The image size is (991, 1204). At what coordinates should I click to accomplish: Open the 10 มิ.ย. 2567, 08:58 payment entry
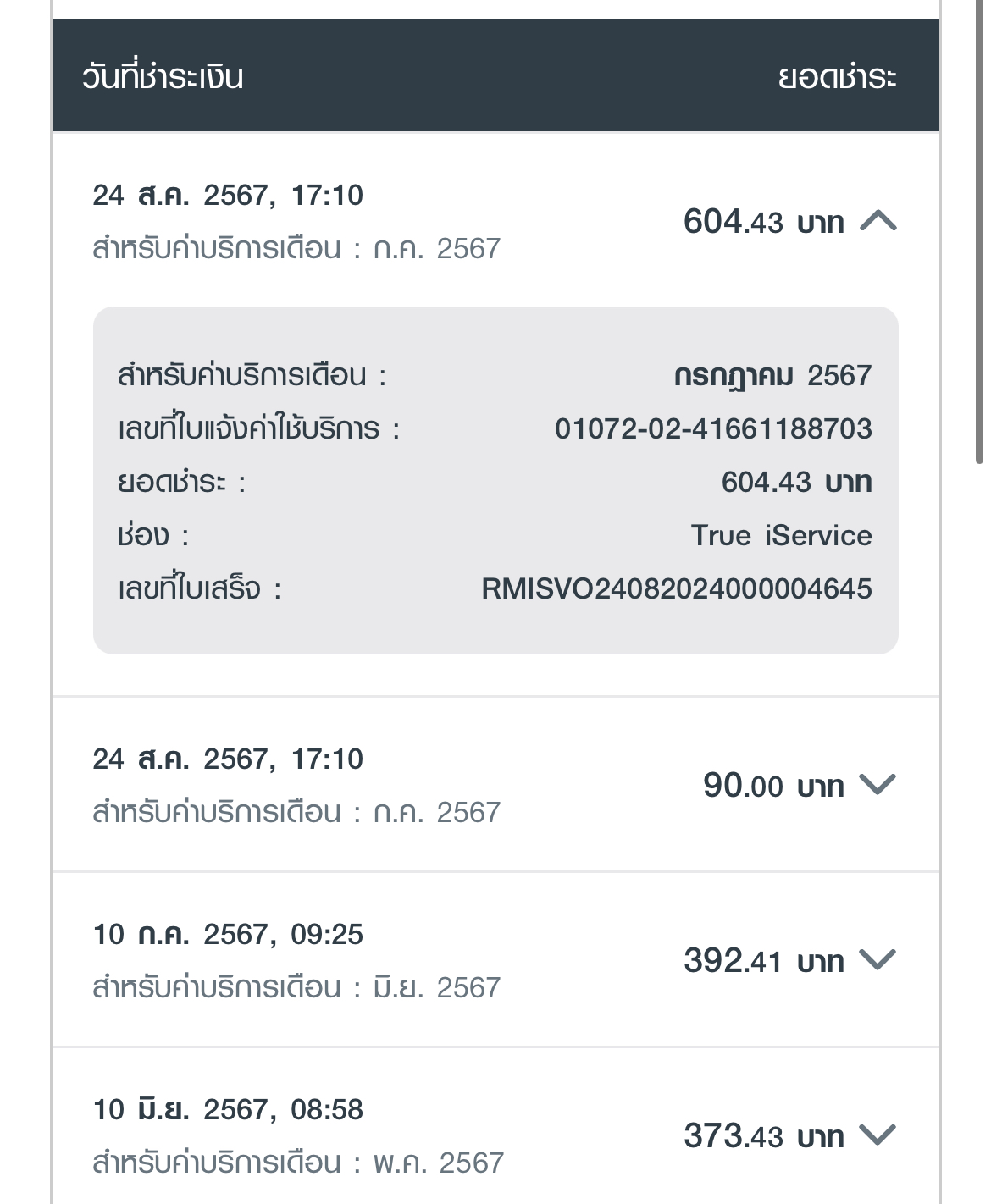pos(228,1110)
